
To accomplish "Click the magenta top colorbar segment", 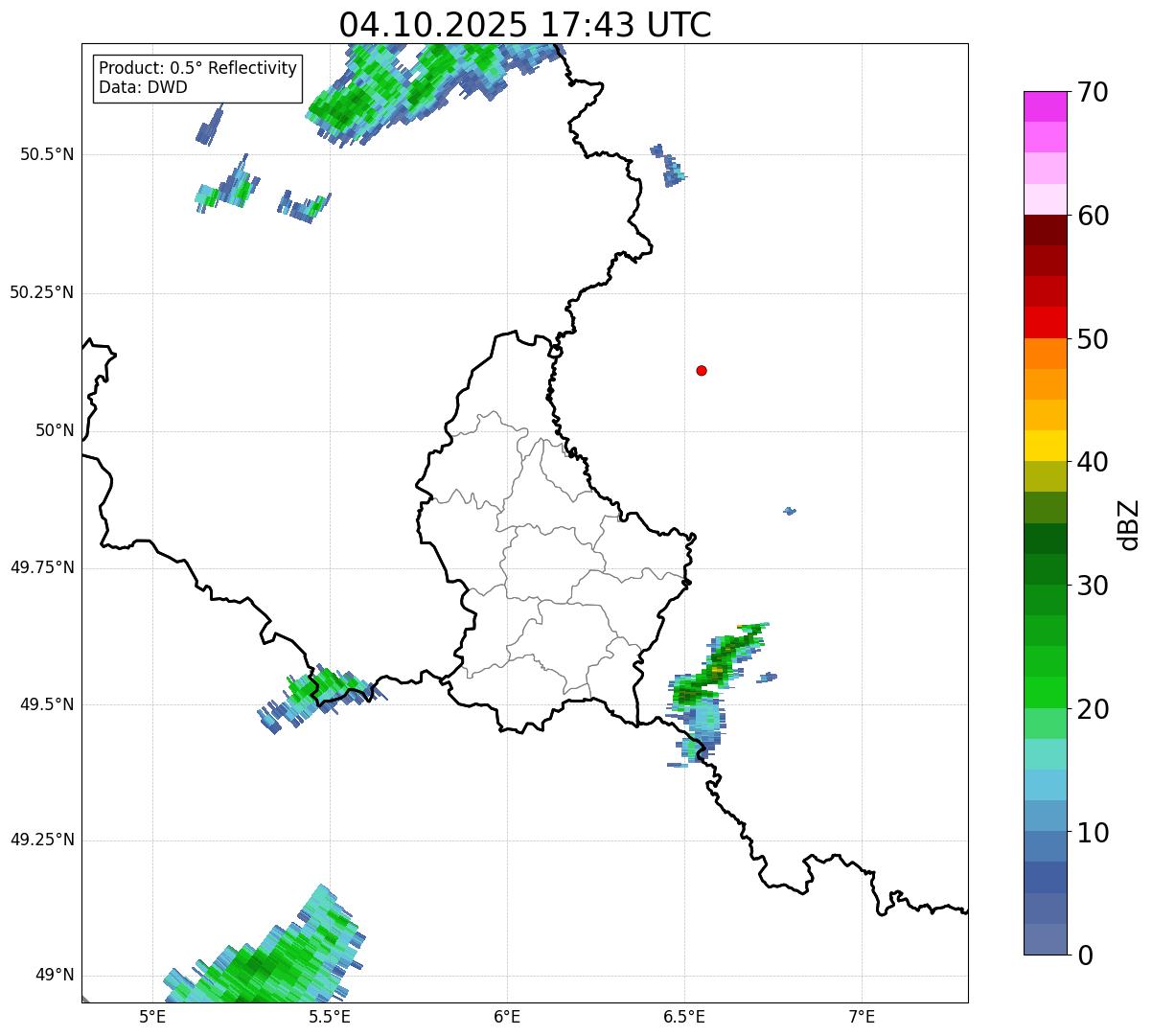I will tap(1045, 106).
